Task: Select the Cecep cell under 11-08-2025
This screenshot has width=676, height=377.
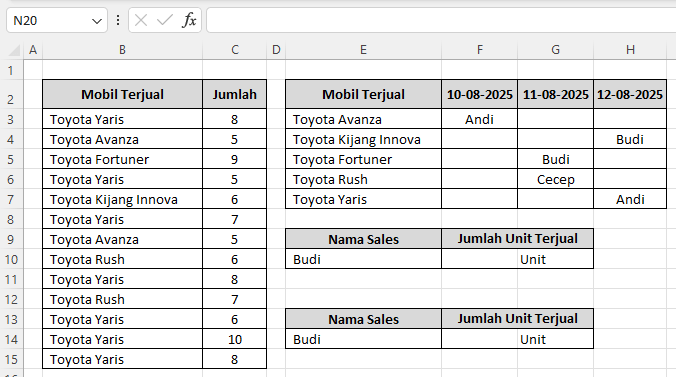Action: tap(555, 179)
